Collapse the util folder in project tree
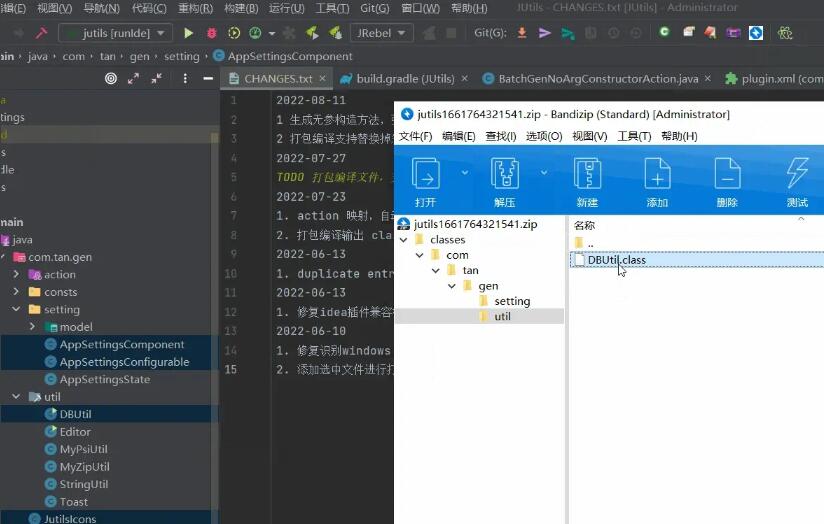Screen dimensions: 824x524 (x=16, y=397)
